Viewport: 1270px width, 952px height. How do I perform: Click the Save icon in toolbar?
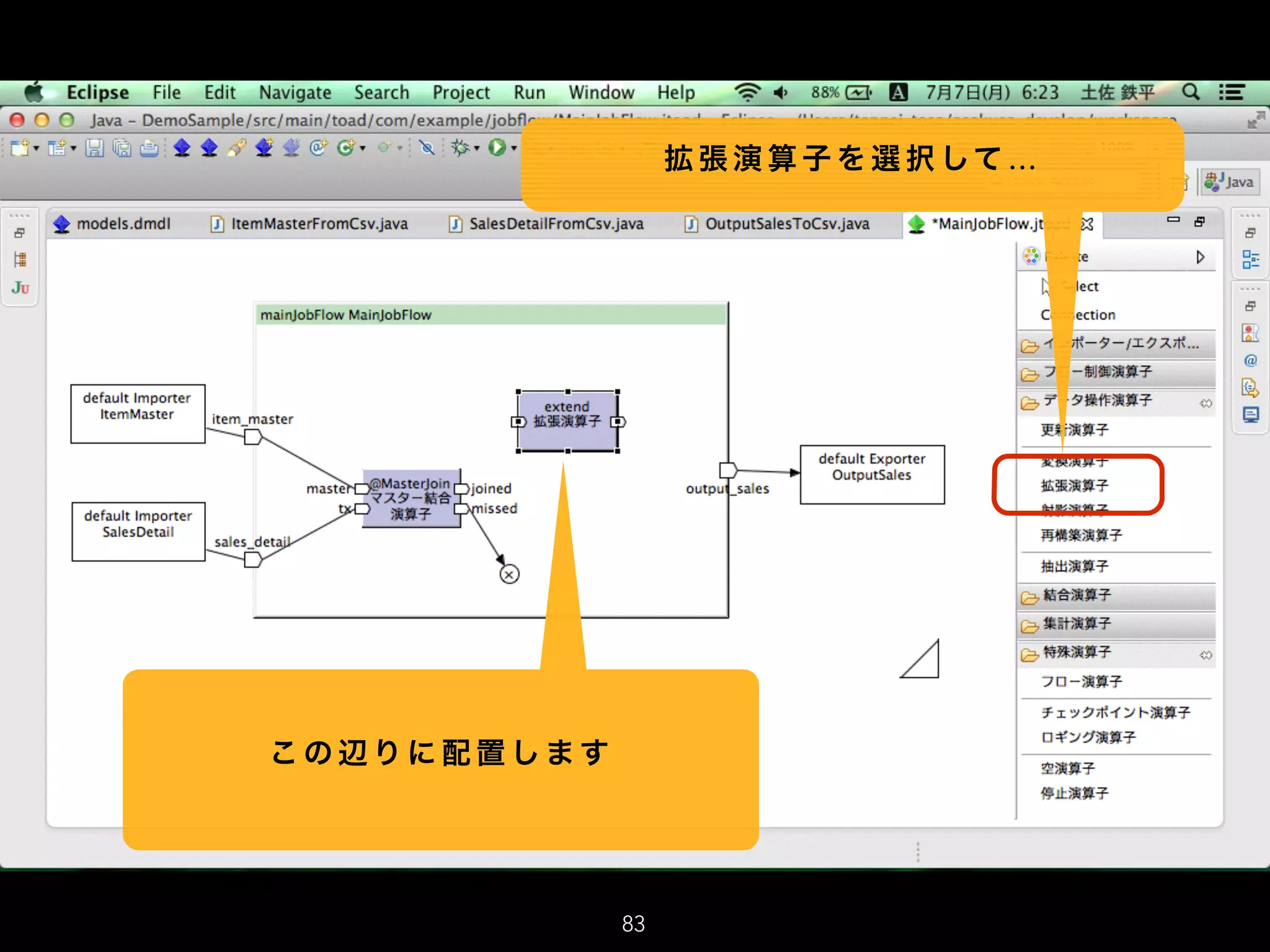(x=94, y=148)
